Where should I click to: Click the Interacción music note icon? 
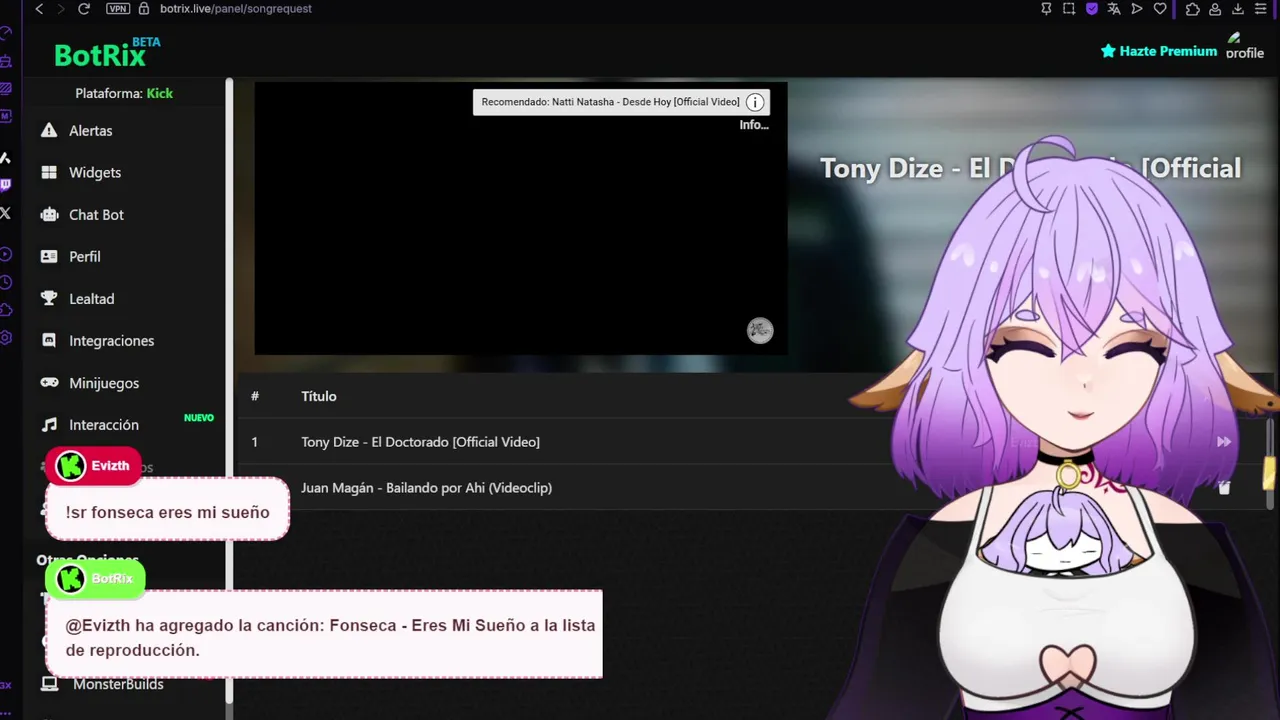point(48,424)
